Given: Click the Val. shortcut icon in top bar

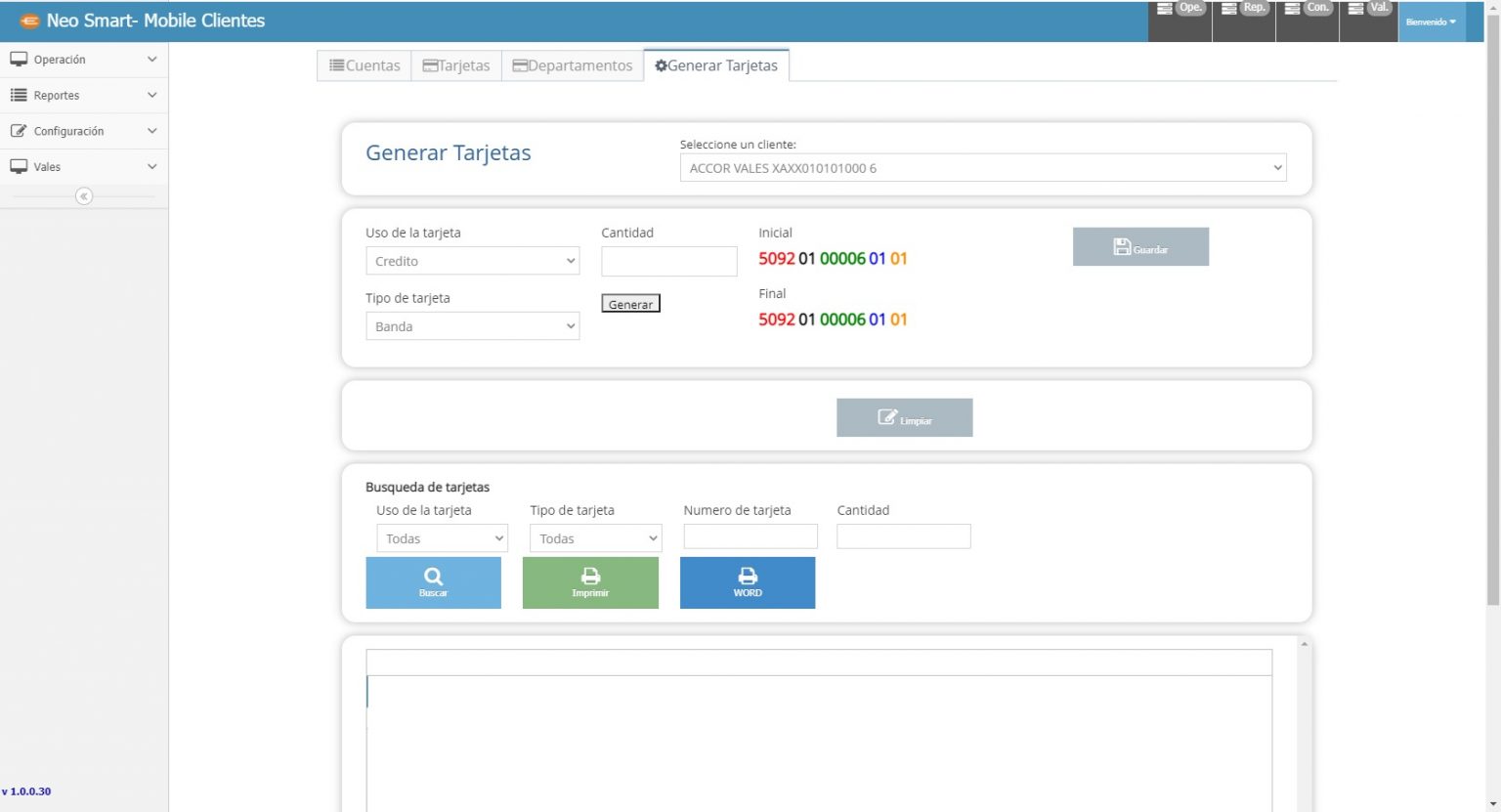Looking at the screenshot, I should tap(1370, 12).
